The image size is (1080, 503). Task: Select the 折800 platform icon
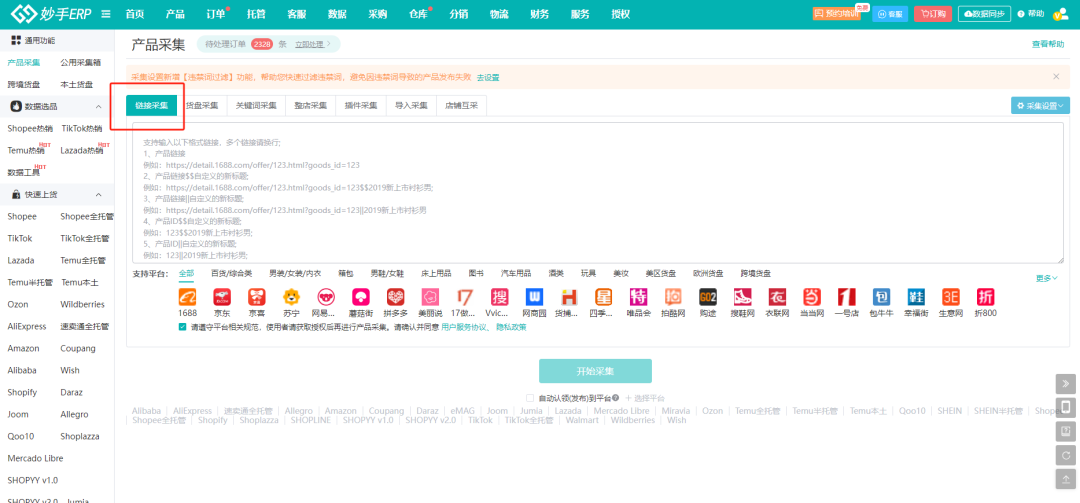986,297
